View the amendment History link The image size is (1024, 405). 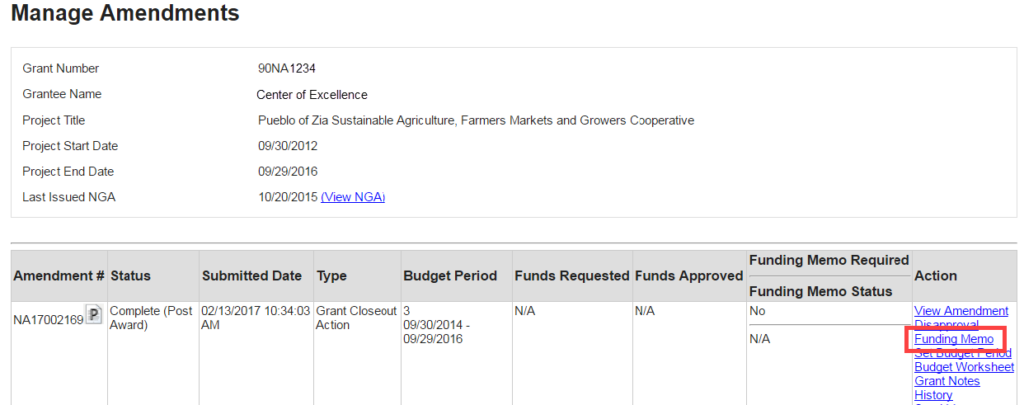[933, 395]
